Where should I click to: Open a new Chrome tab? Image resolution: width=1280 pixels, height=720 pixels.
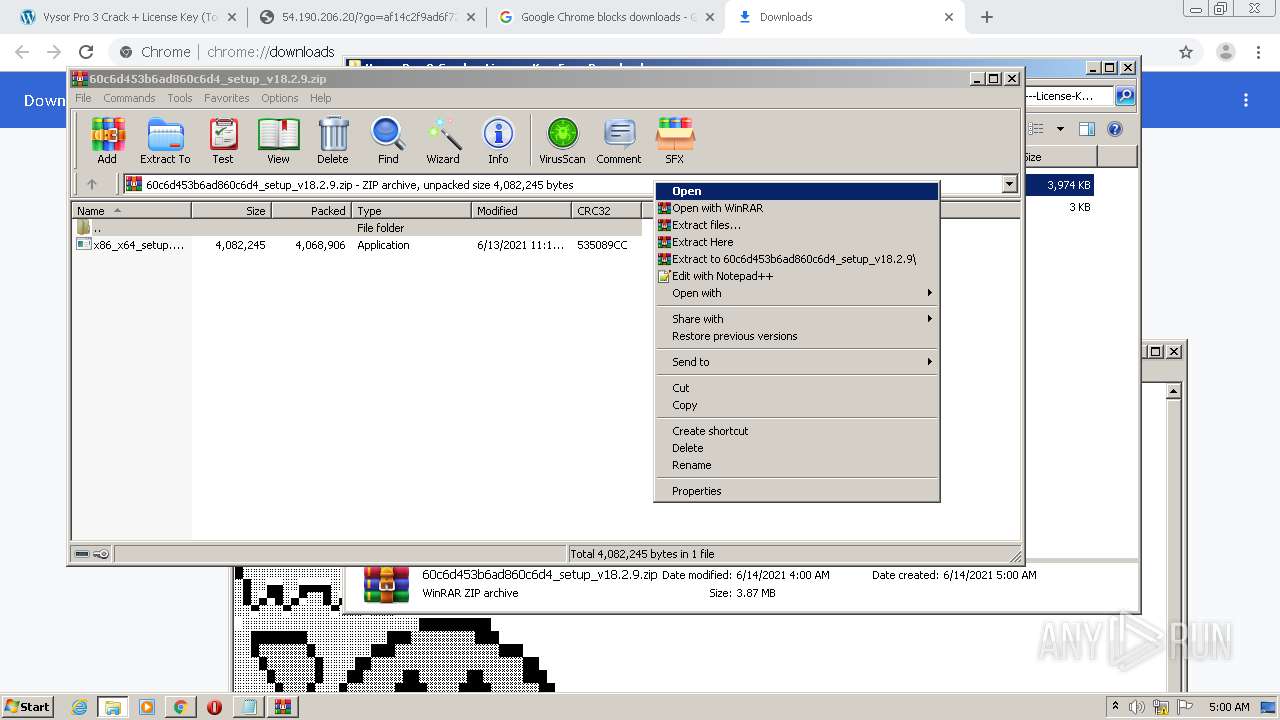pyautogui.click(x=987, y=17)
